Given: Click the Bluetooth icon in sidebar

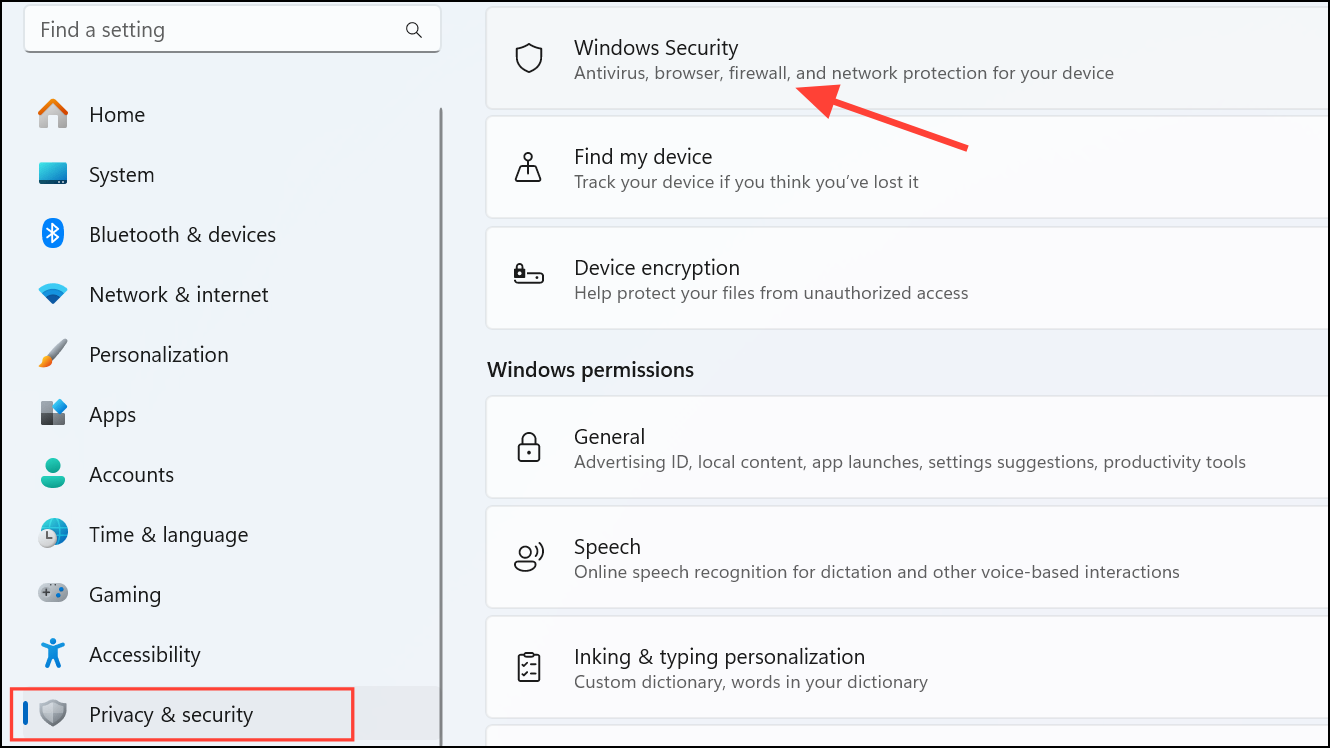Looking at the screenshot, I should 53,234.
